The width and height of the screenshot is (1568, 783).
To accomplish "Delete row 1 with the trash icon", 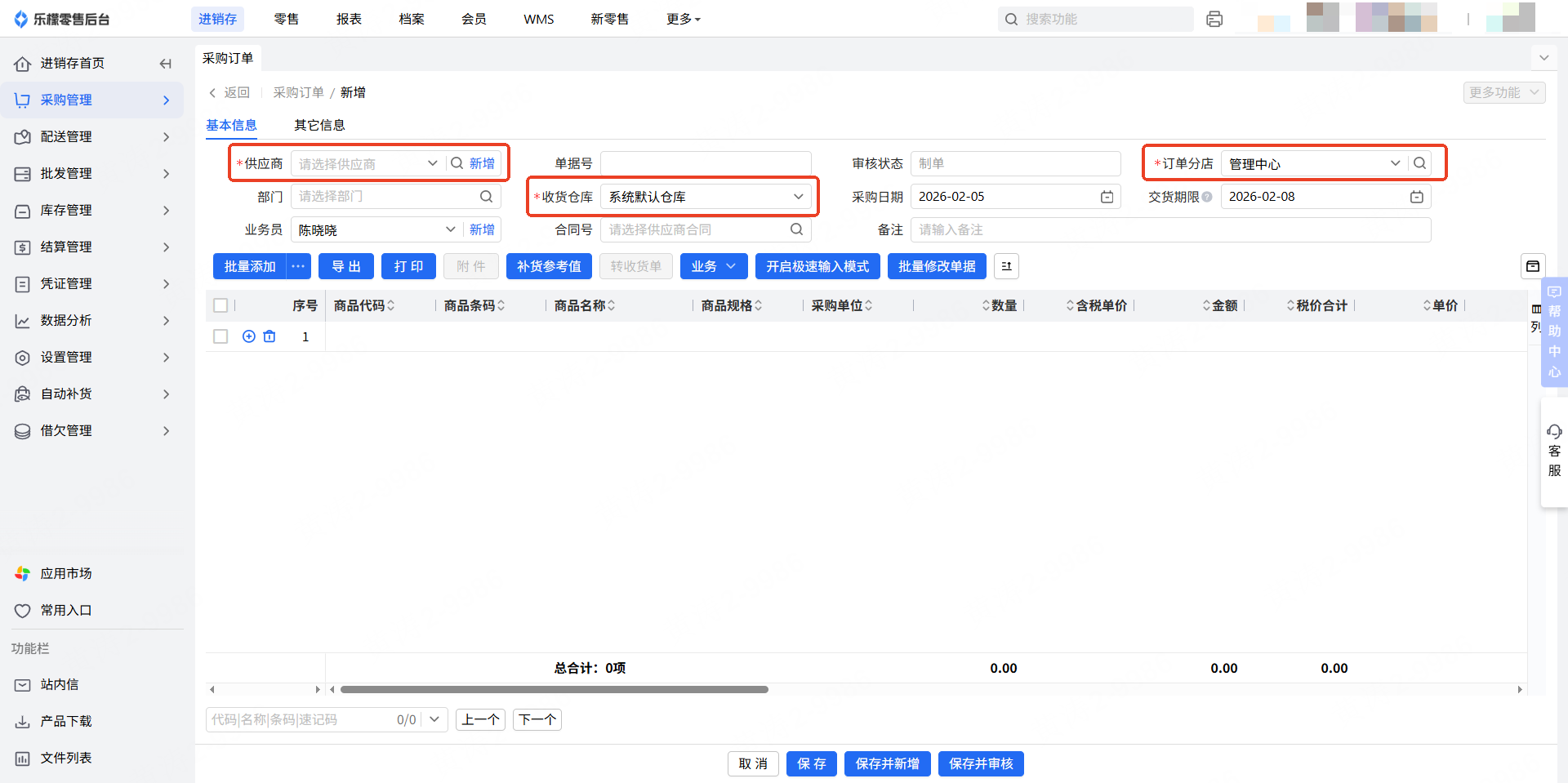I will coord(269,336).
